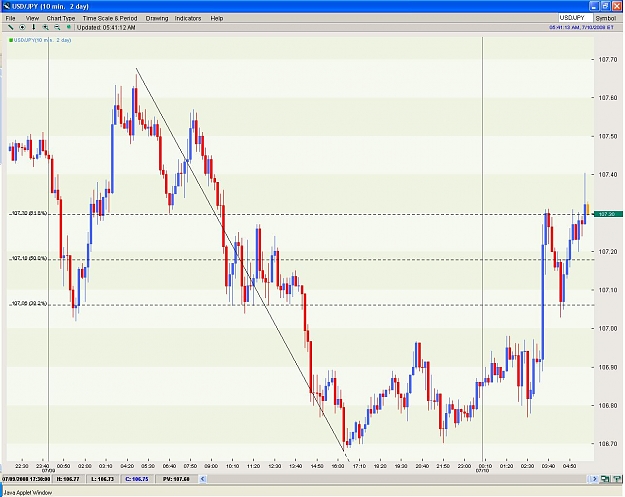Click the scroll left arrow in status bar

202,479
